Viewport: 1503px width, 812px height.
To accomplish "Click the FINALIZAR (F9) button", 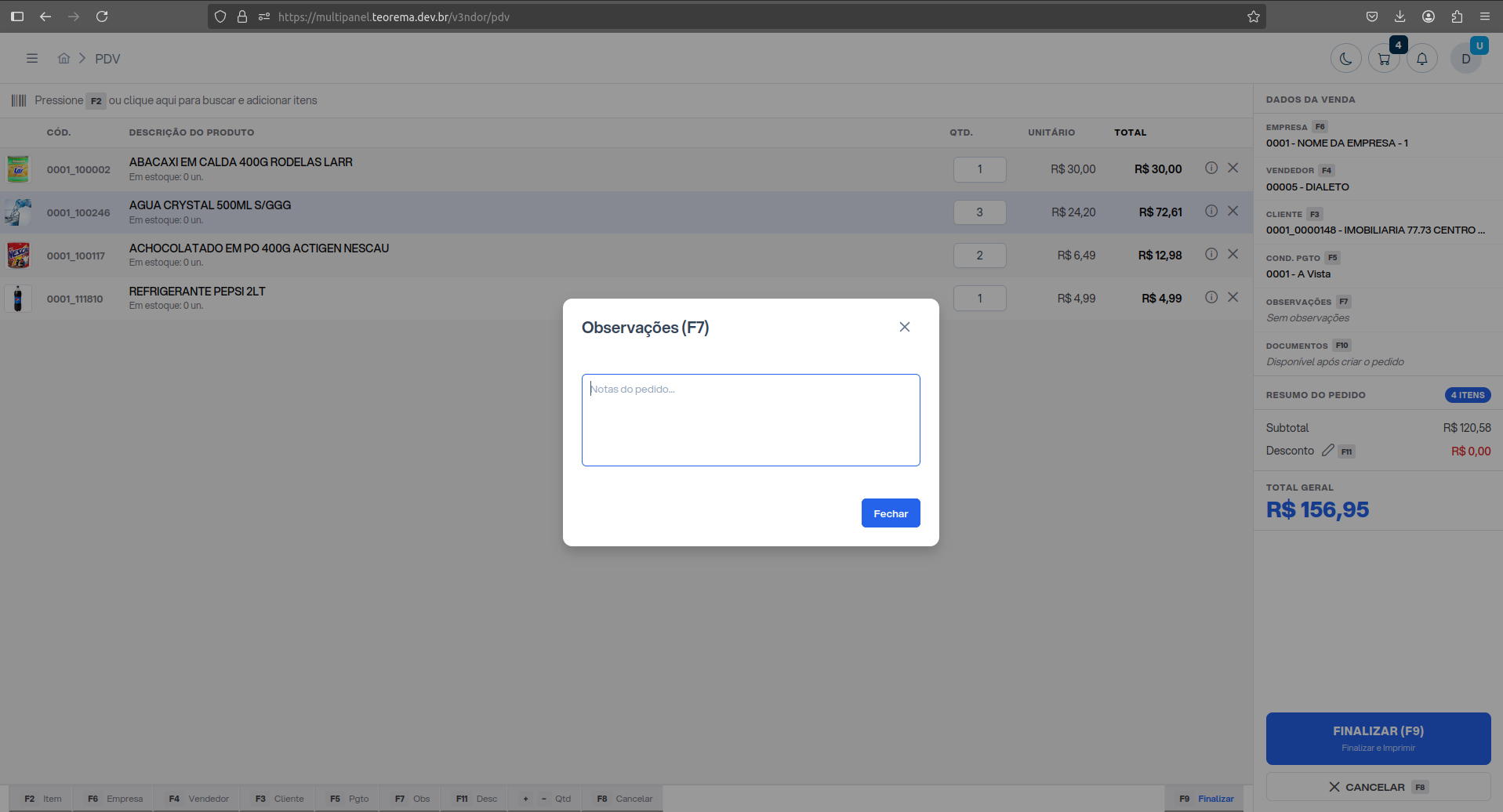I will point(1378,738).
